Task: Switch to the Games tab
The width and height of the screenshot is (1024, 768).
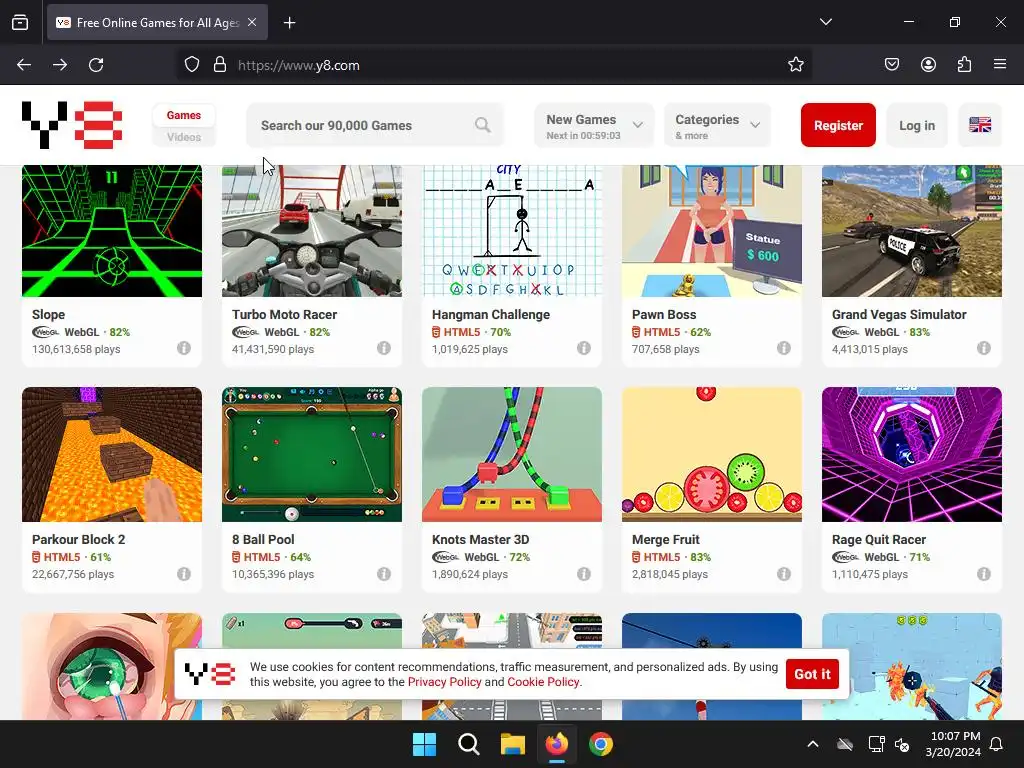Action: (184, 115)
